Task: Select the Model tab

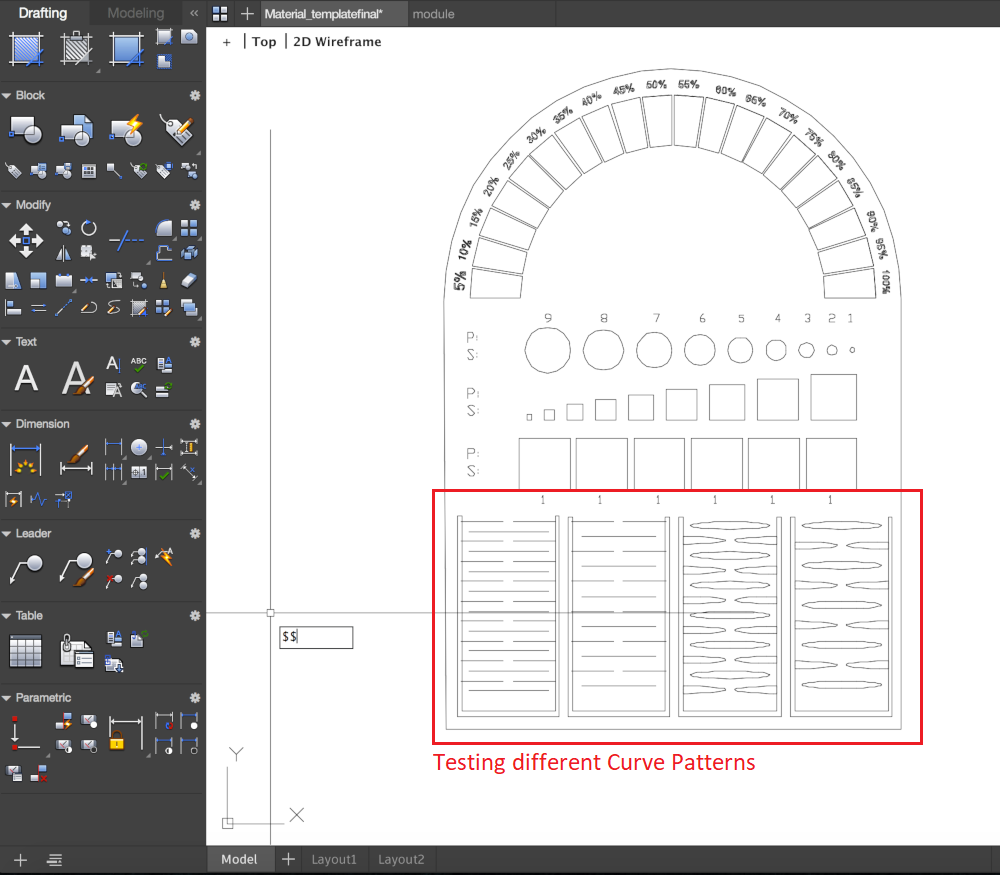Action: coord(239,859)
